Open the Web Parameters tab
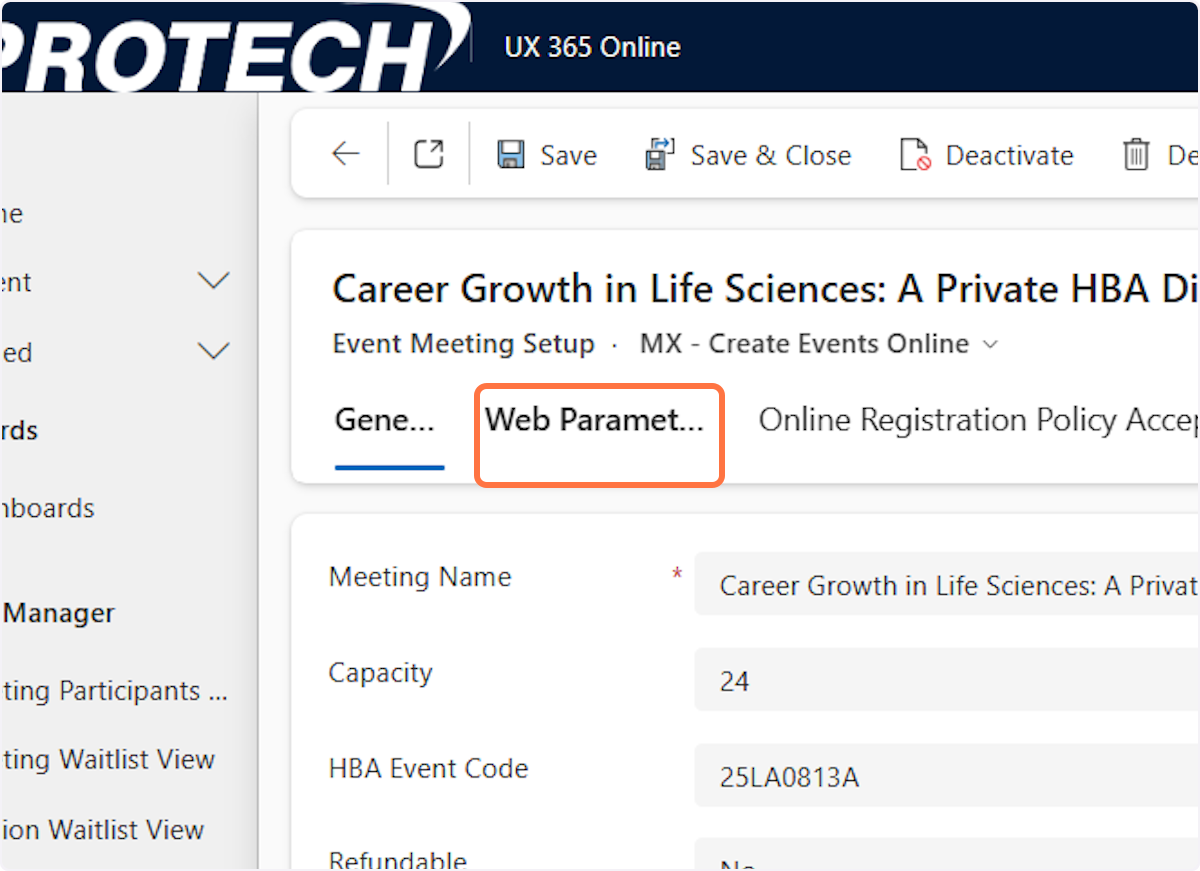Viewport: 1200px width, 871px height. click(596, 420)
